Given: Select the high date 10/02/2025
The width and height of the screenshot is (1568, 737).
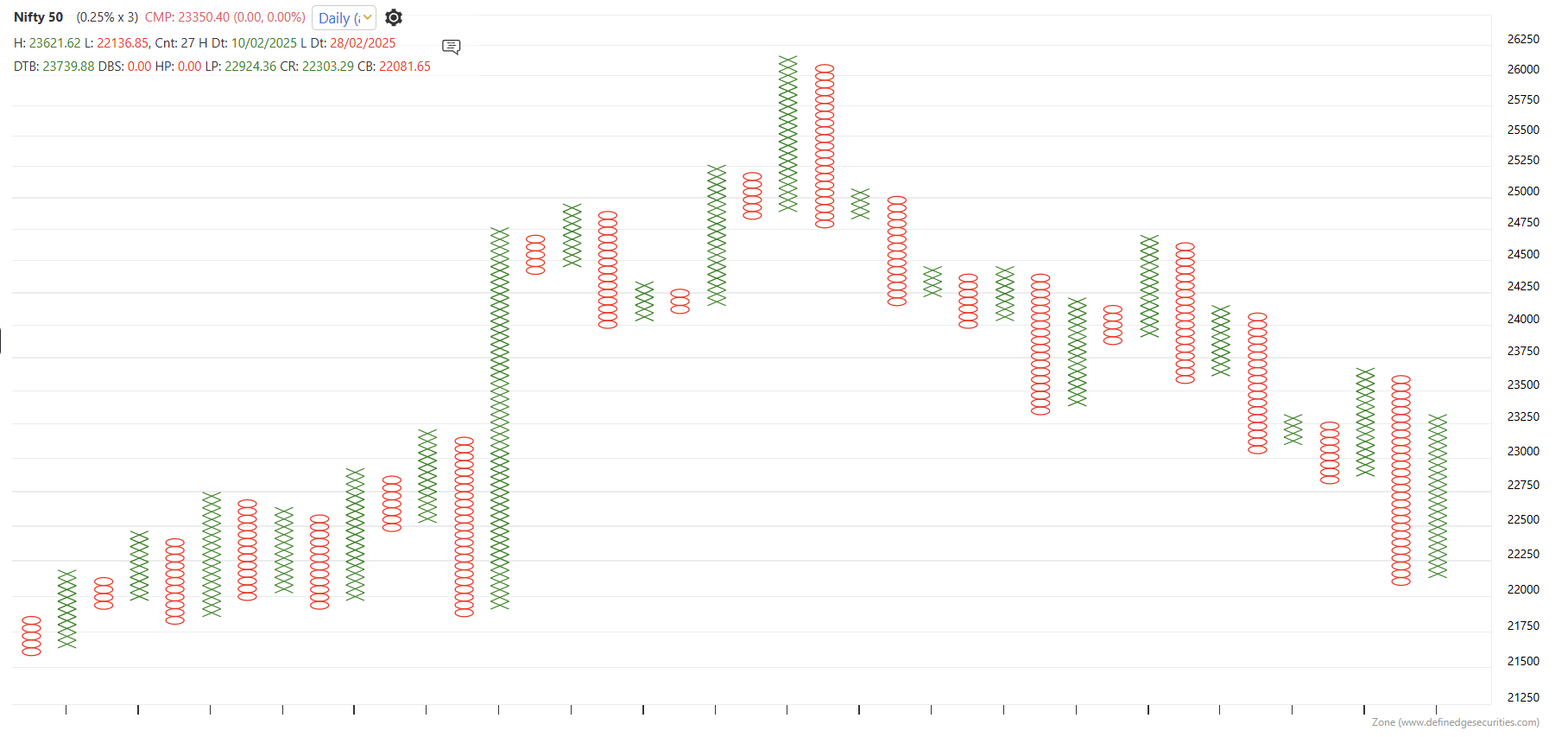Looking at the screenshot, I should 263,43.
